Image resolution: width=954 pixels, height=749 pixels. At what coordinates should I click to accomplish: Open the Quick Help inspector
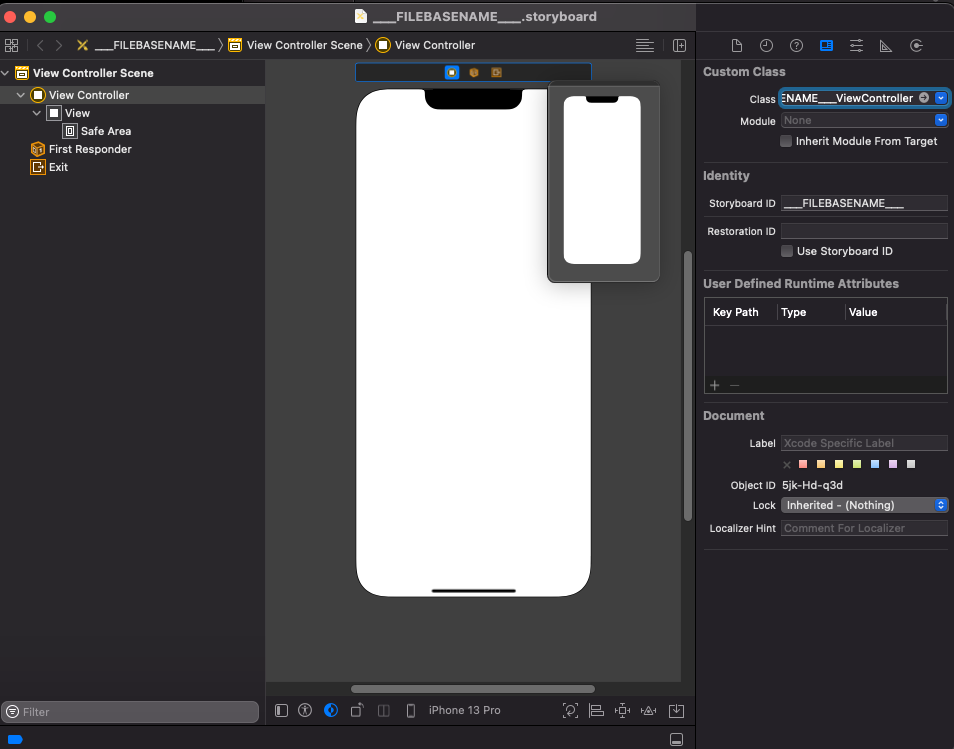coord(796,46)
